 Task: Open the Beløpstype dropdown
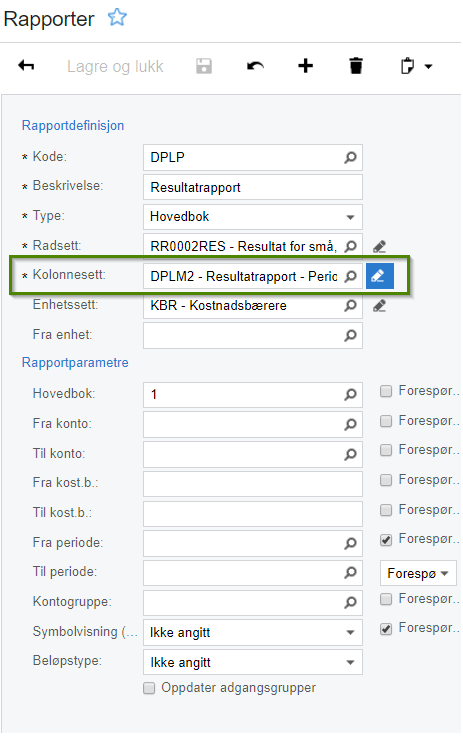[x=253, y=663]
